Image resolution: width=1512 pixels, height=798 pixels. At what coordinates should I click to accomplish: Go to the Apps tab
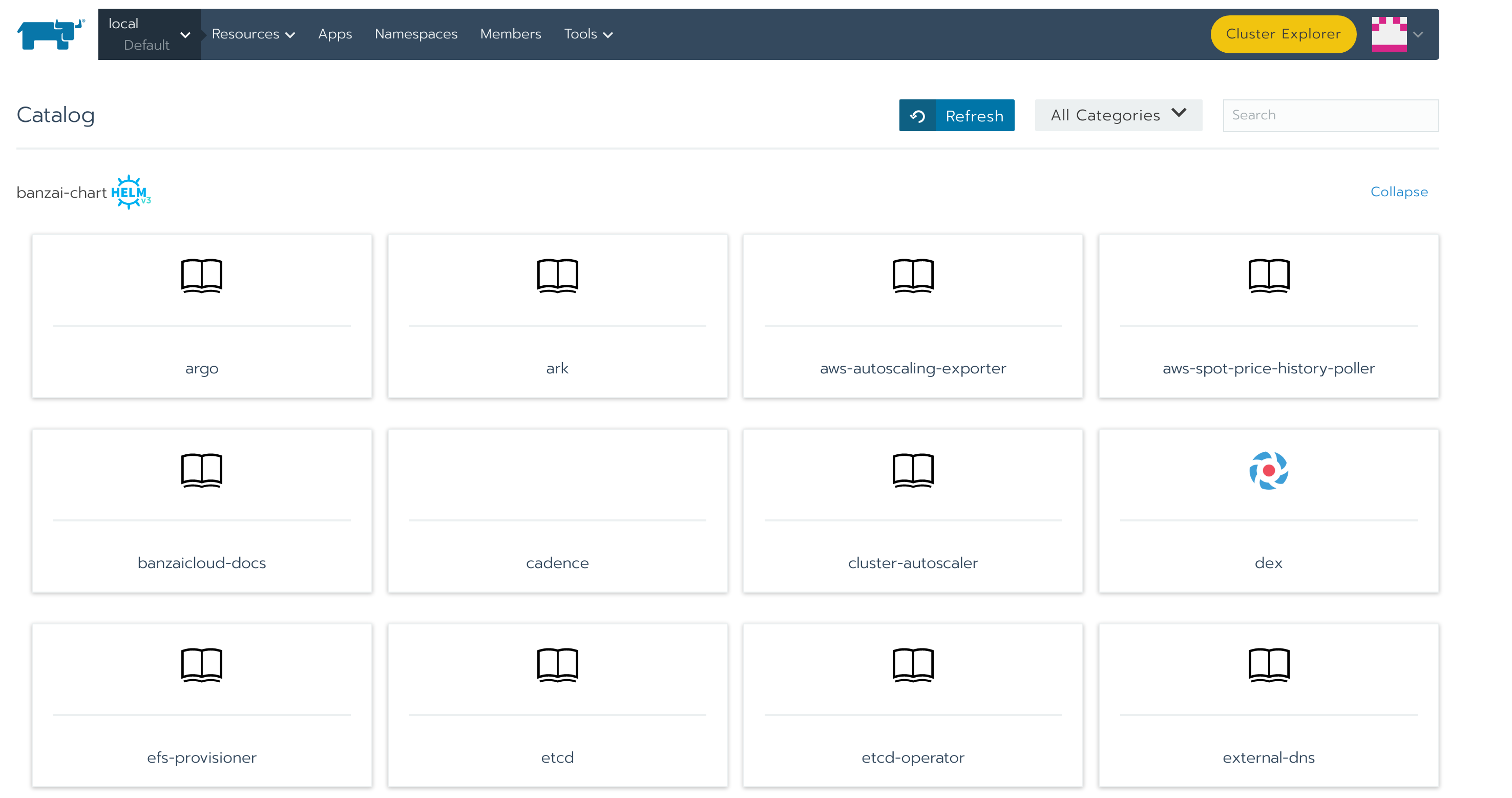point(334,34)
